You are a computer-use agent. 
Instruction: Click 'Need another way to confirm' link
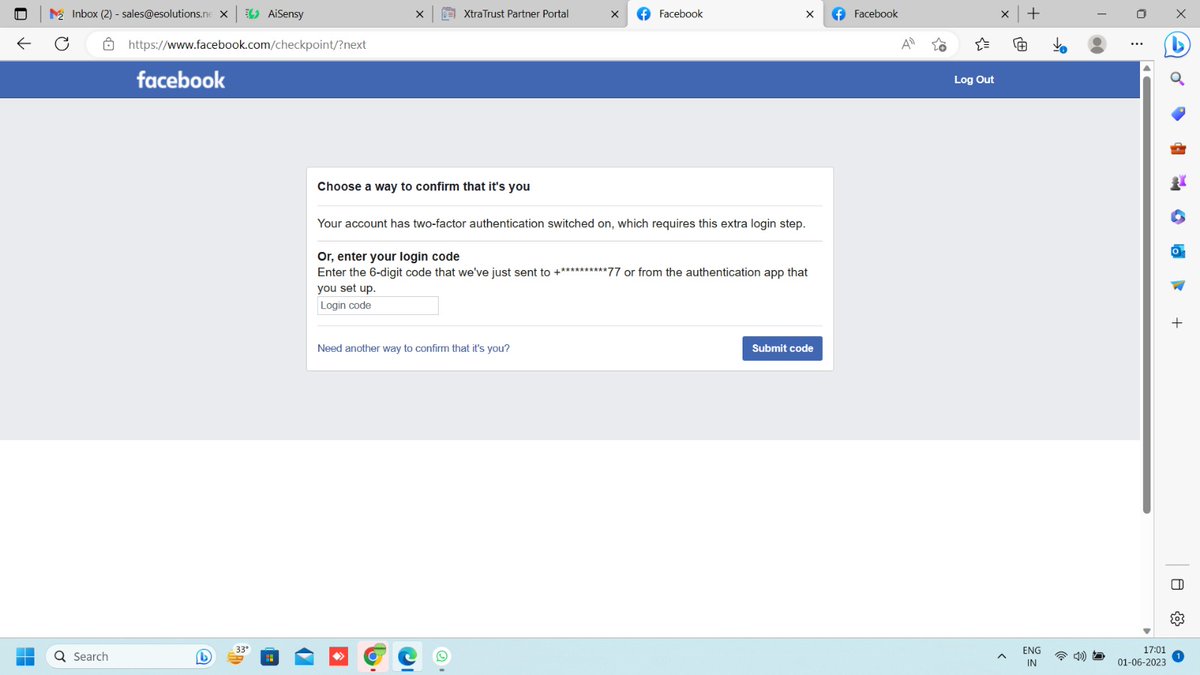coord(413,349)
